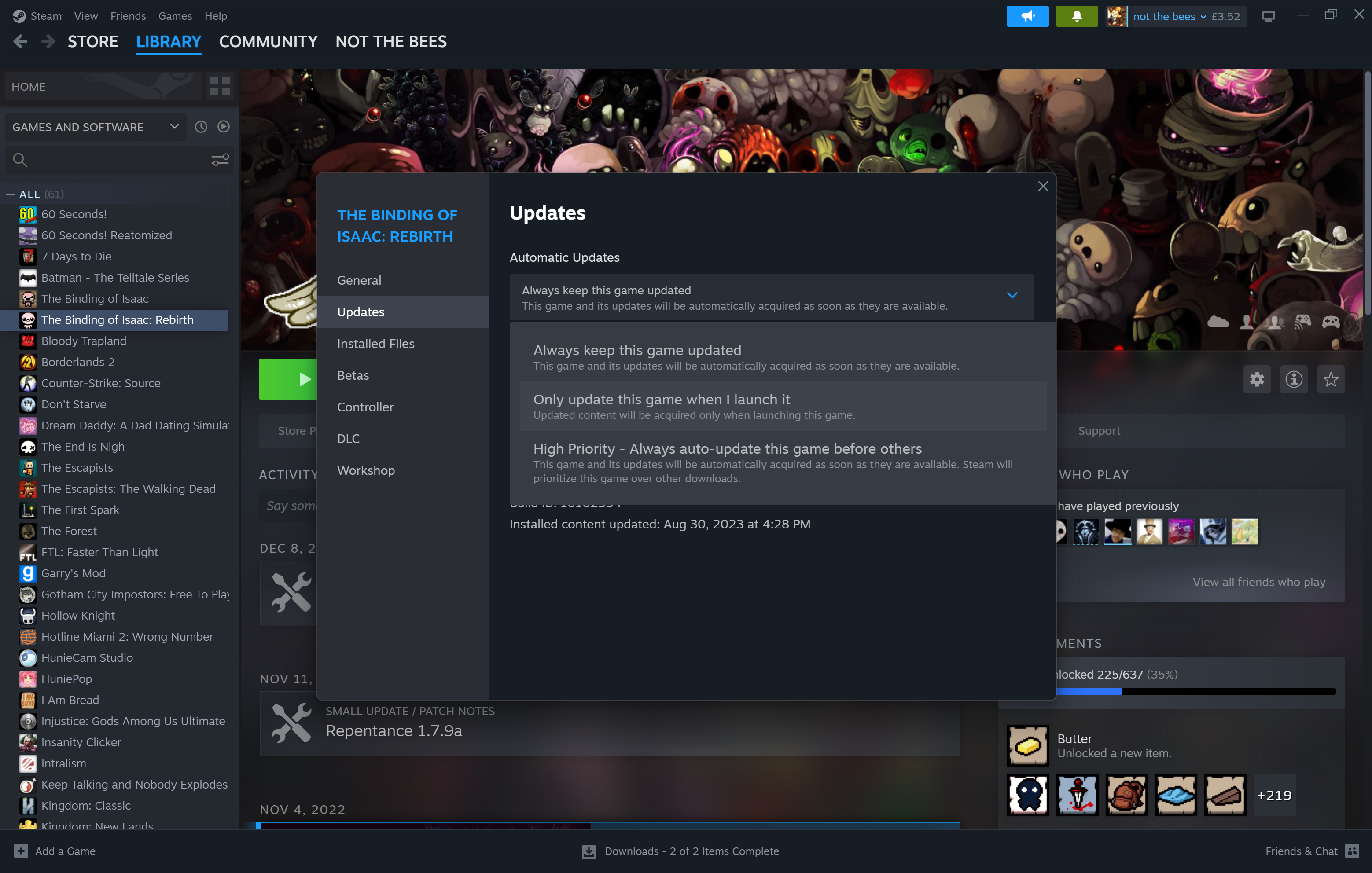Open the Games and Software dropdown
1372x873 pixels.
[x=96, y=127]
